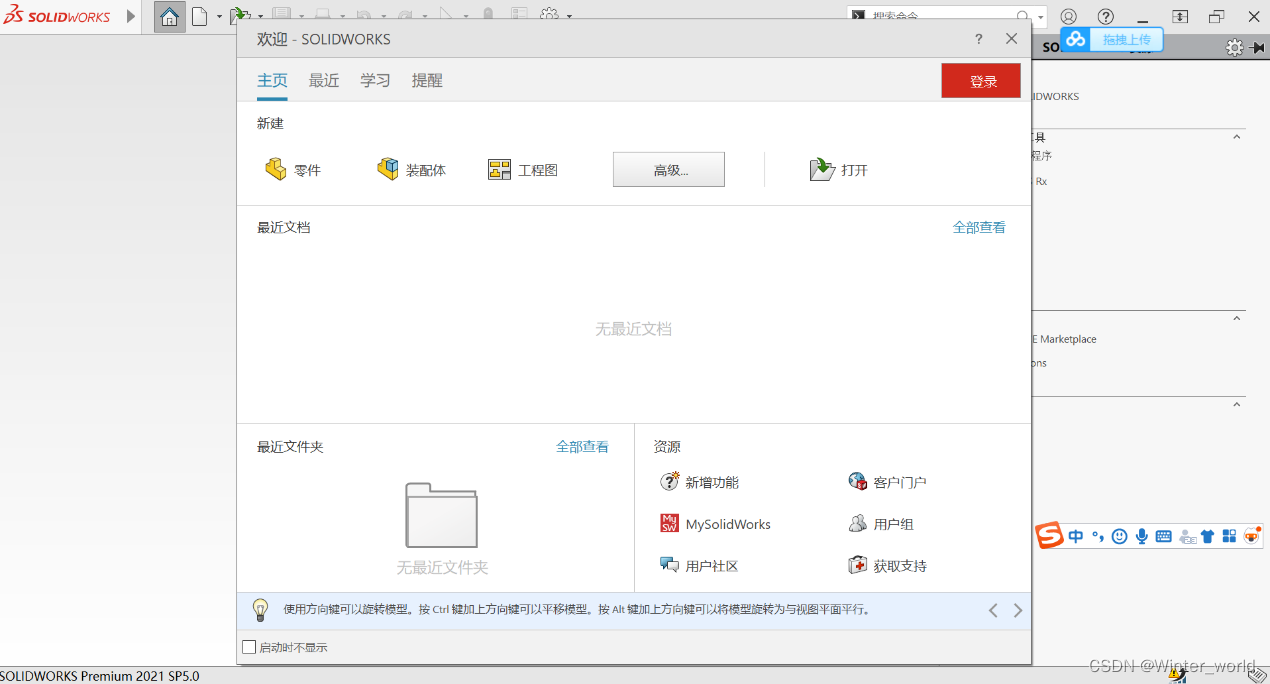Image resolution: width=1270 pixels, height=684 pixels.
Task: Show next tip with right arrow
Action: tap(1018, 610)
